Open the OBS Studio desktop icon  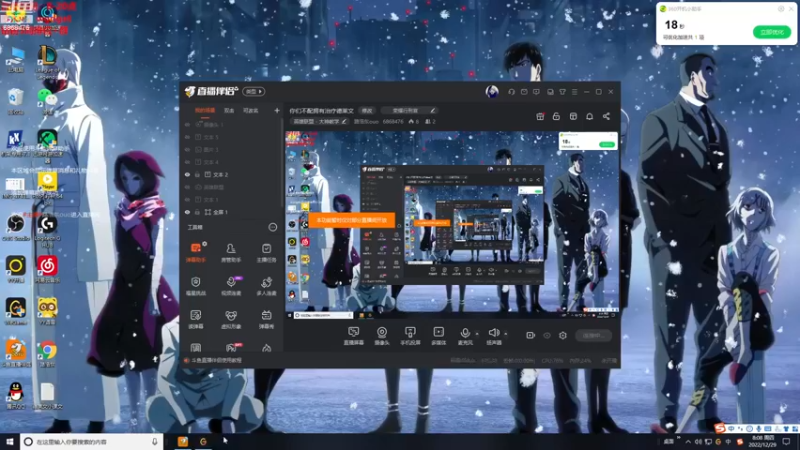(x=16, y=228)
